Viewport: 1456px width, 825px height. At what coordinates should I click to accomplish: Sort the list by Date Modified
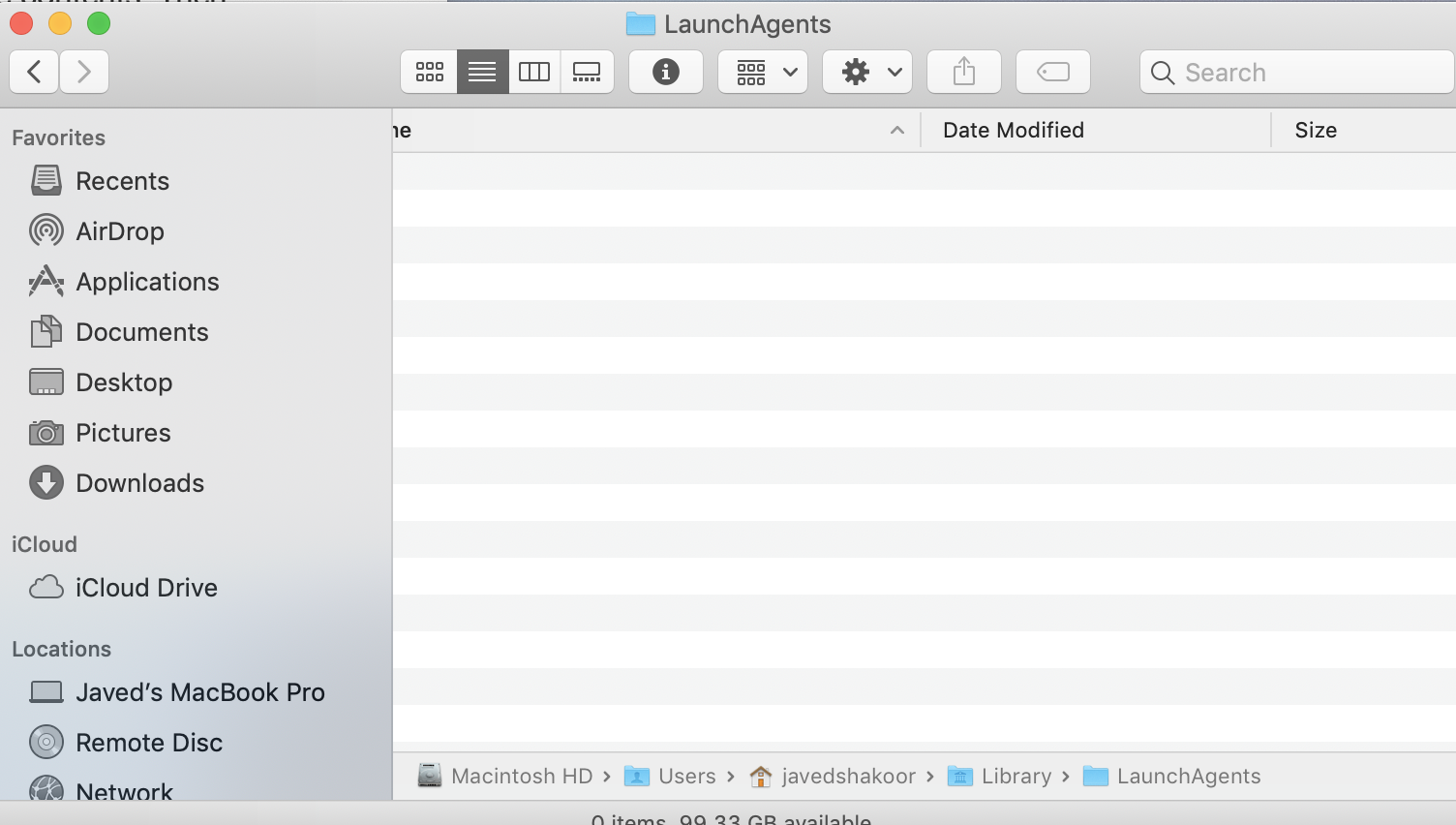(1014, 130)
